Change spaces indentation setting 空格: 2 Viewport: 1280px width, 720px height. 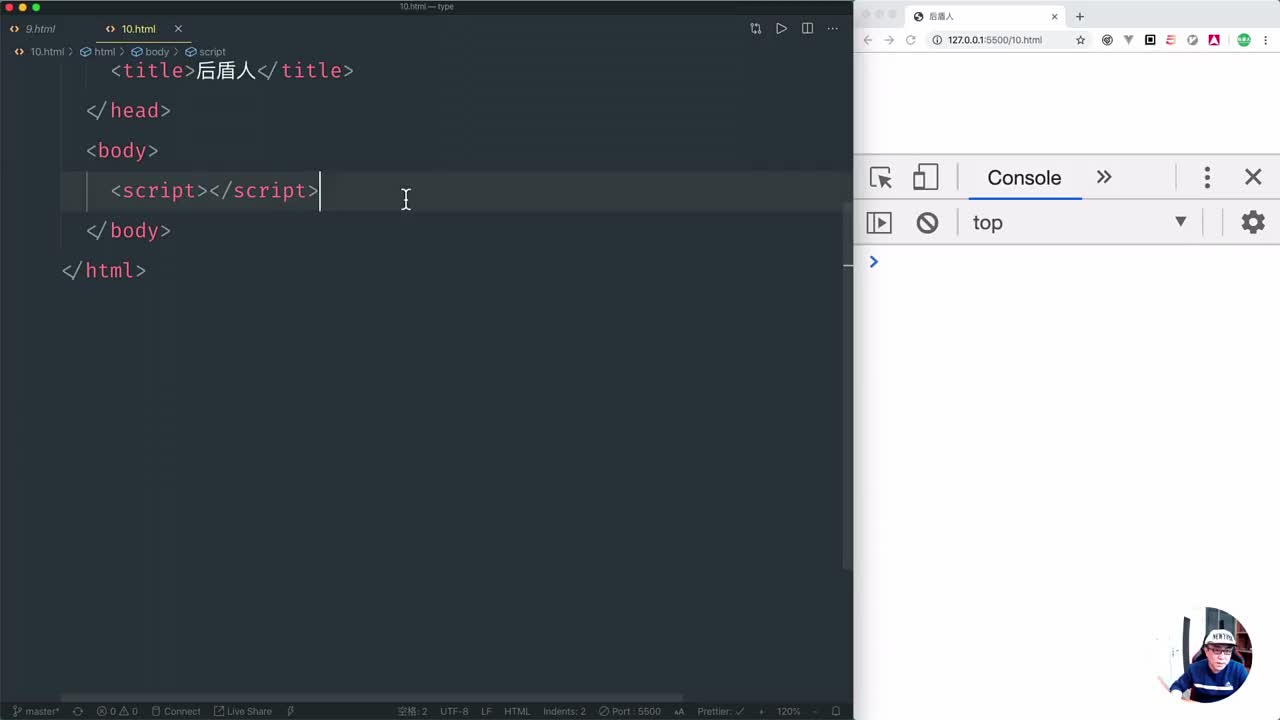(x=412, y=711)
